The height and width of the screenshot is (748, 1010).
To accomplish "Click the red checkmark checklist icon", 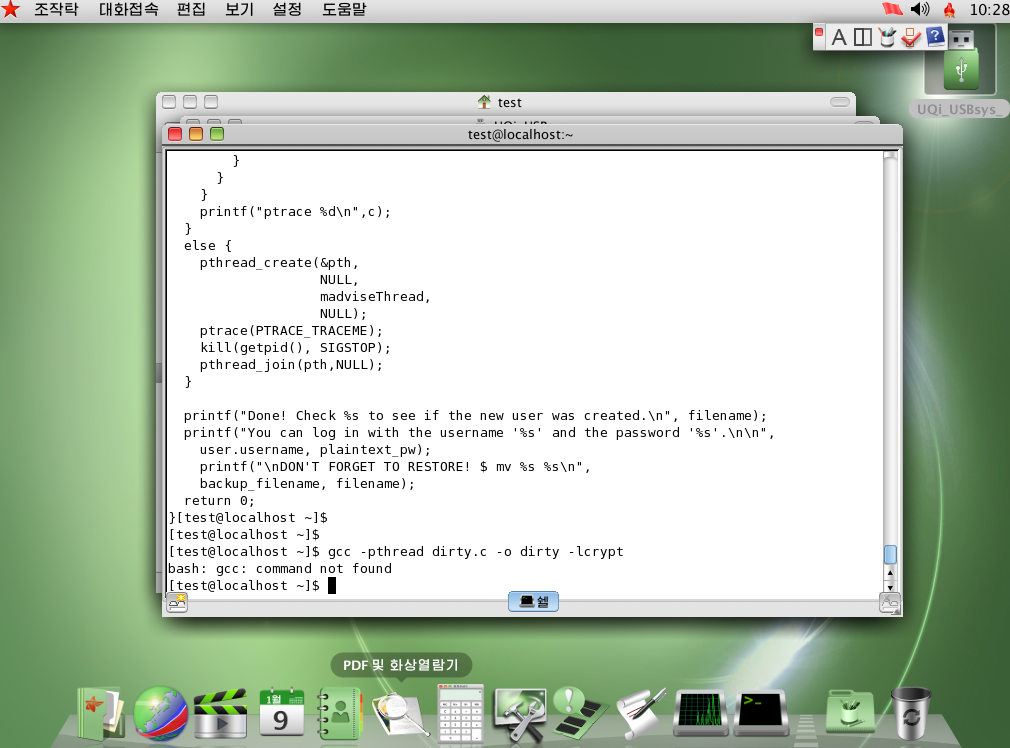I will (x=910, y=37).
